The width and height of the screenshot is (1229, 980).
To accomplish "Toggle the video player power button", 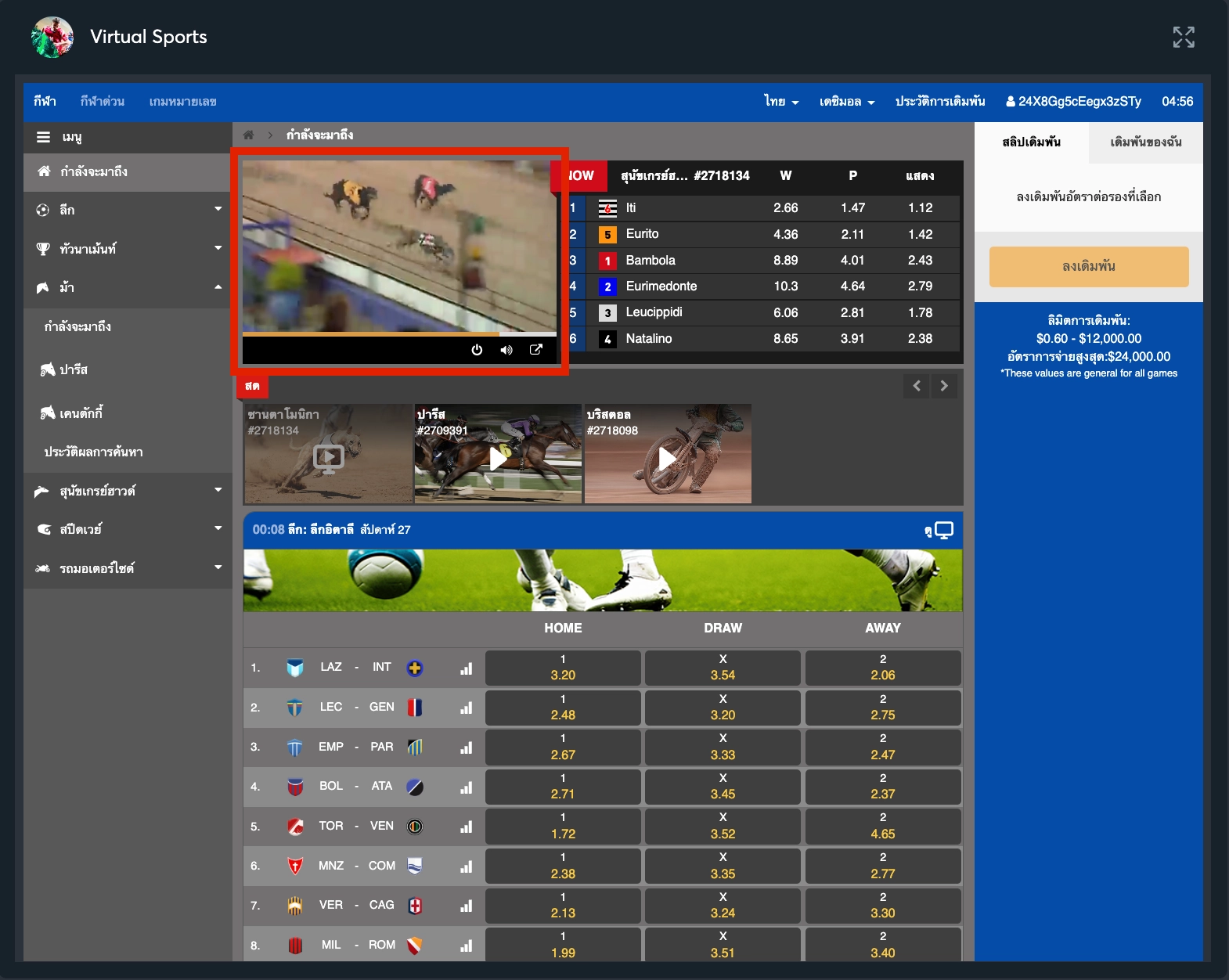I will click(477, 350).
